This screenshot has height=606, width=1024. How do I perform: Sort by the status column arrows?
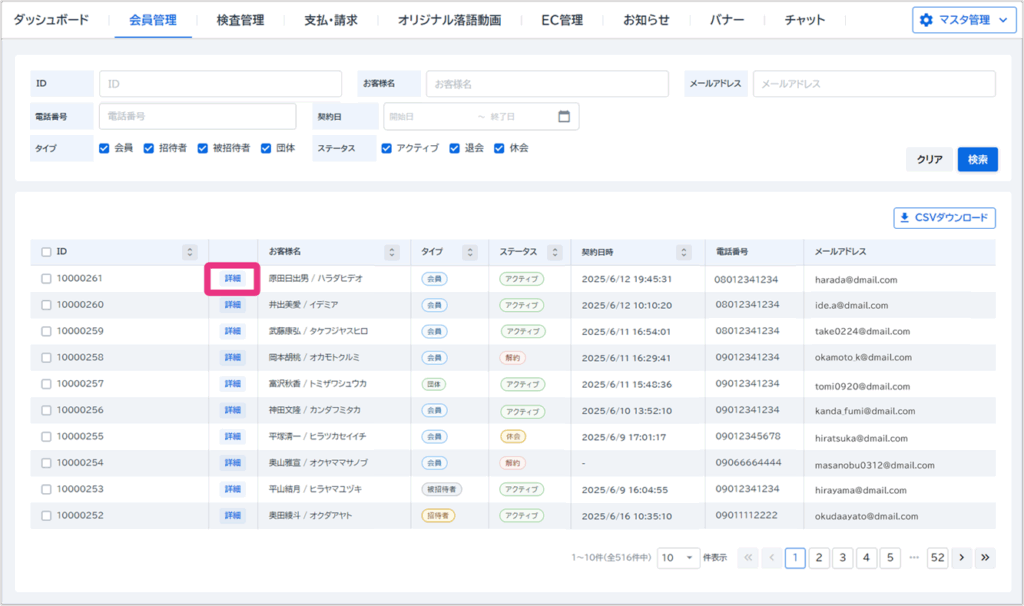(x=553, y=252)
